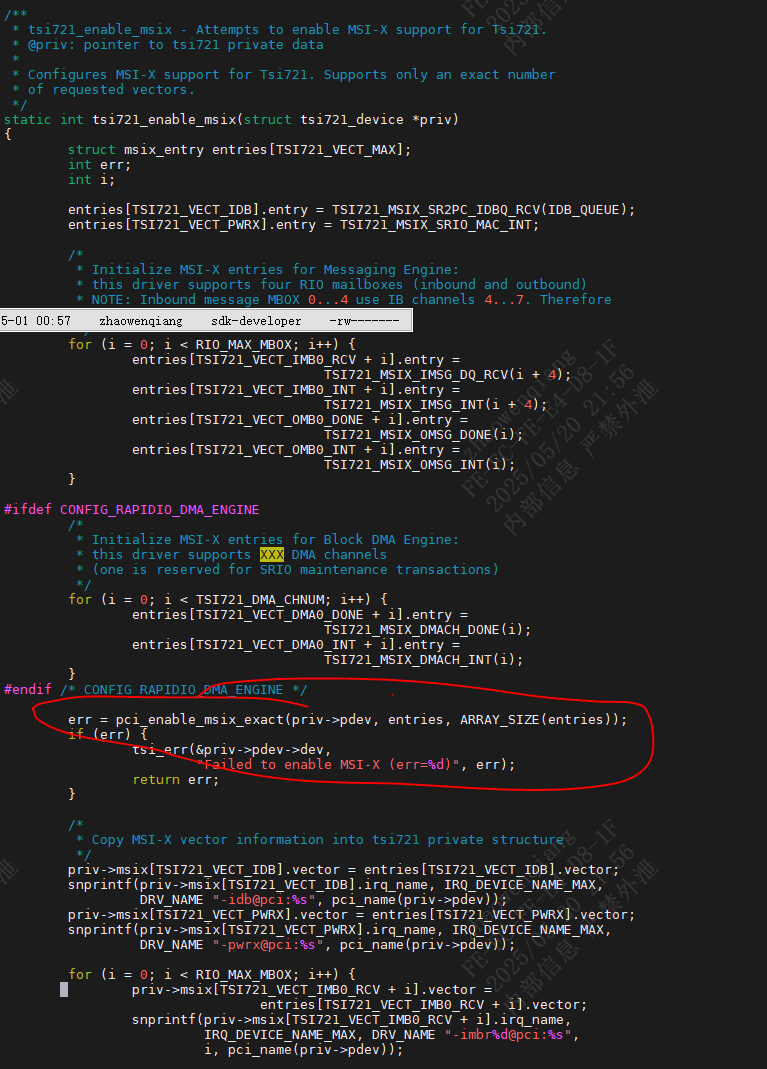Click the pci_enable_msix_exact call
Image resolution: width=767 pixels, height=1069 pixels.
coord(200,719)
